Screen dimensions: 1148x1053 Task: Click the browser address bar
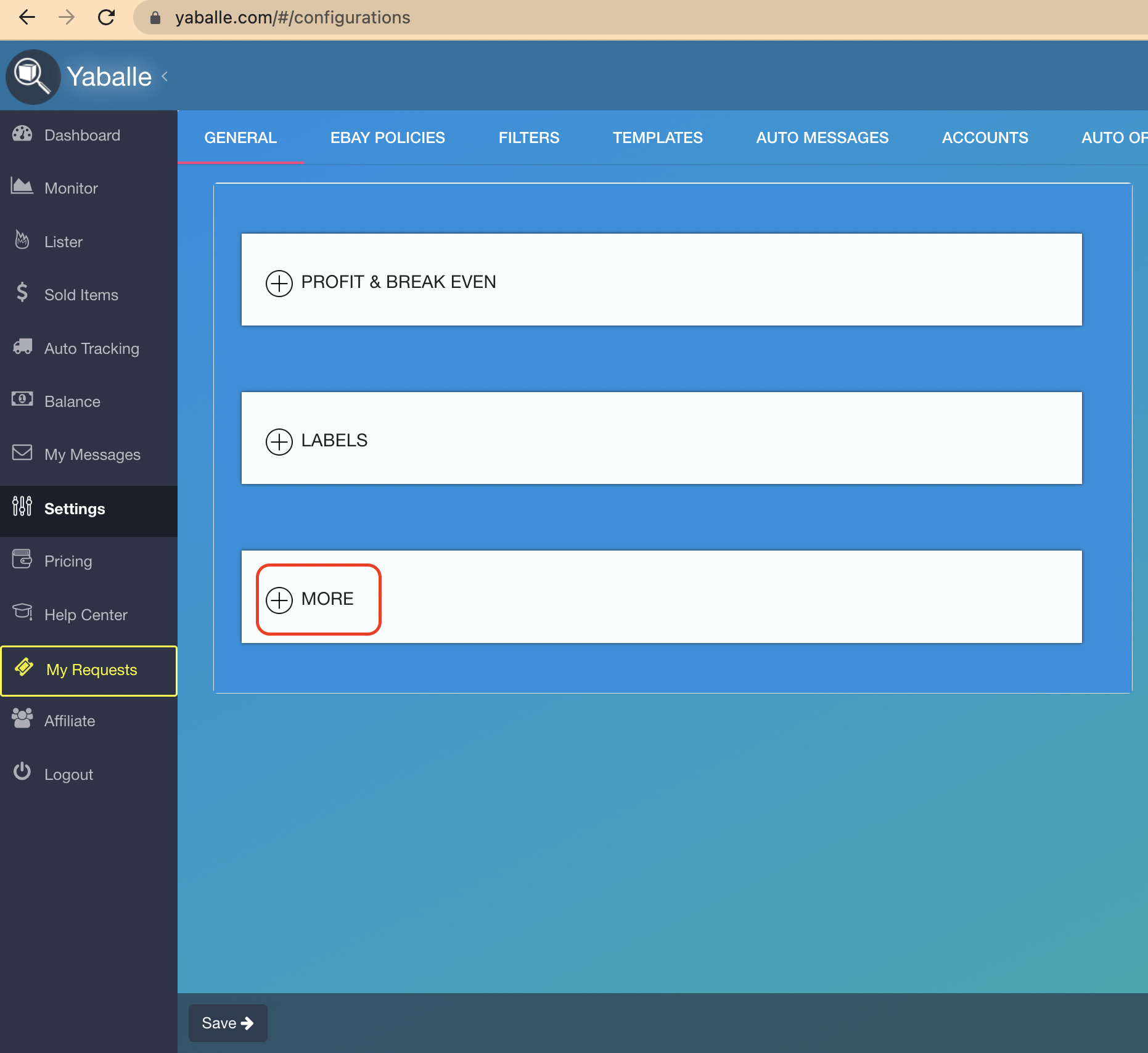[x=641, y=17]
